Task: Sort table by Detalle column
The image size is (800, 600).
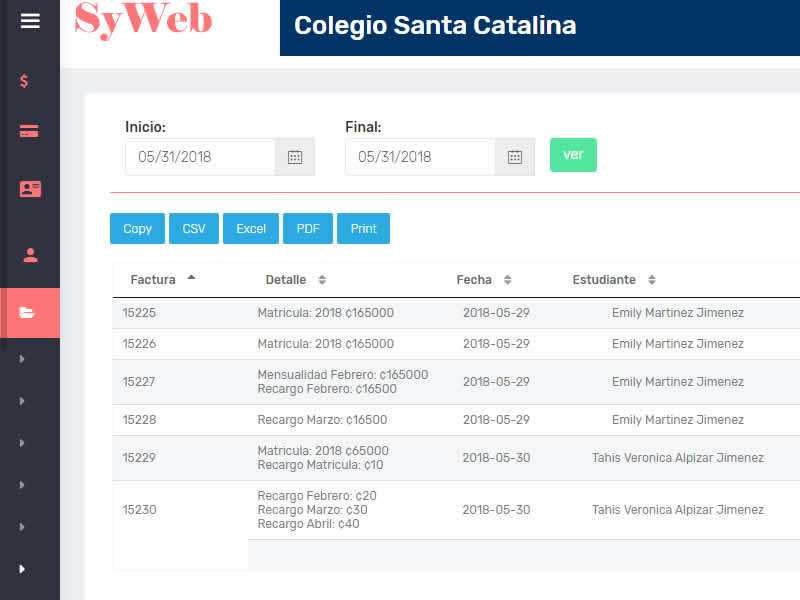Action: pyautogui.click(x=296, y=280)
